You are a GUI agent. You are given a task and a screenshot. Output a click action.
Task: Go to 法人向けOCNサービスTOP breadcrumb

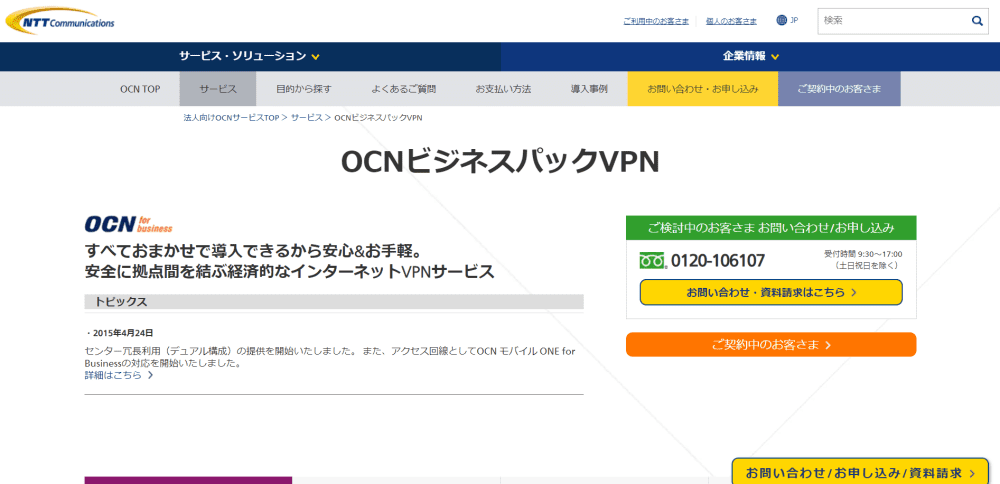232,118
